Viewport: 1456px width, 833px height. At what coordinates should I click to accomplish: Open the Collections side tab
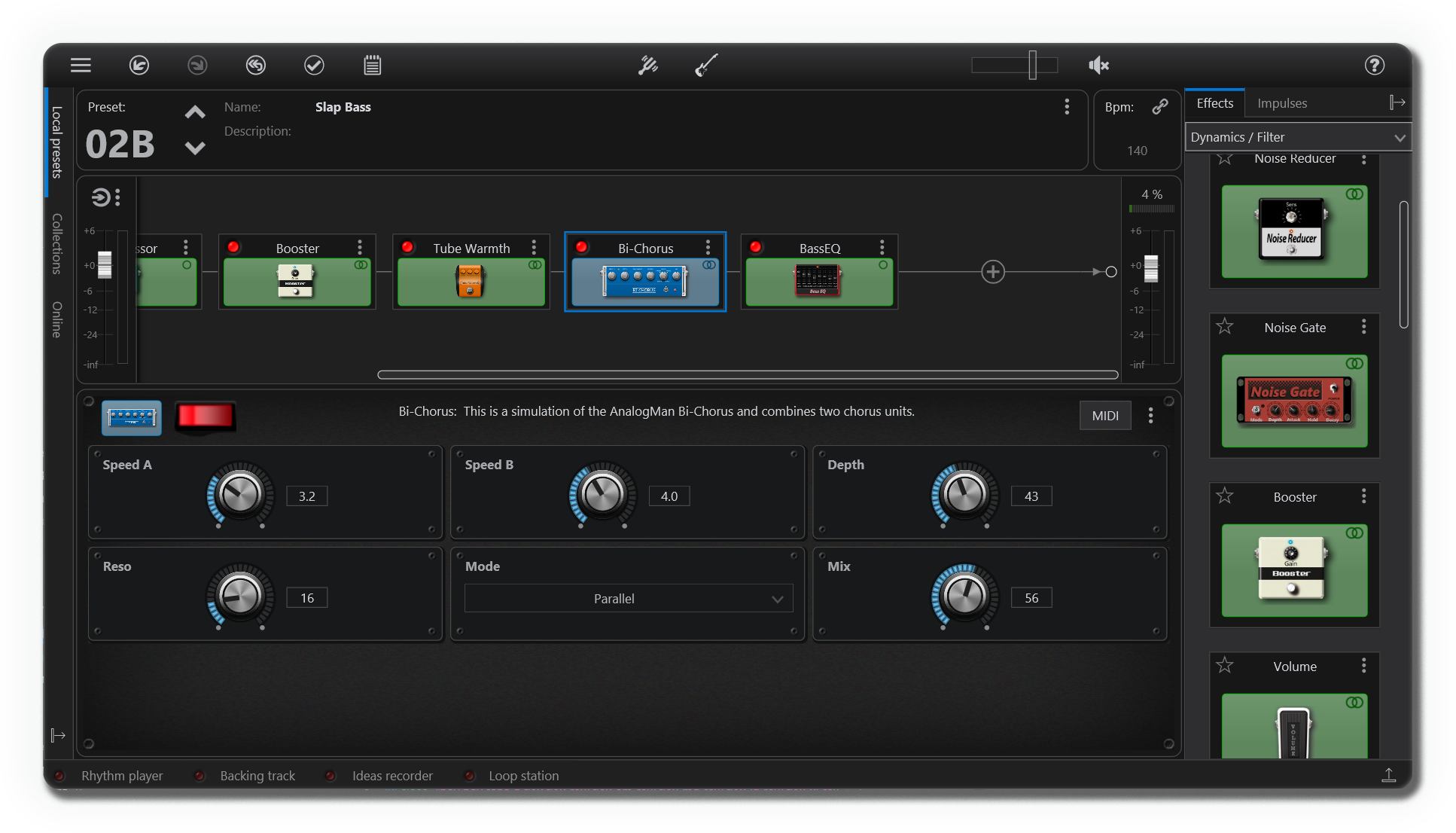[x=56, y=243]
